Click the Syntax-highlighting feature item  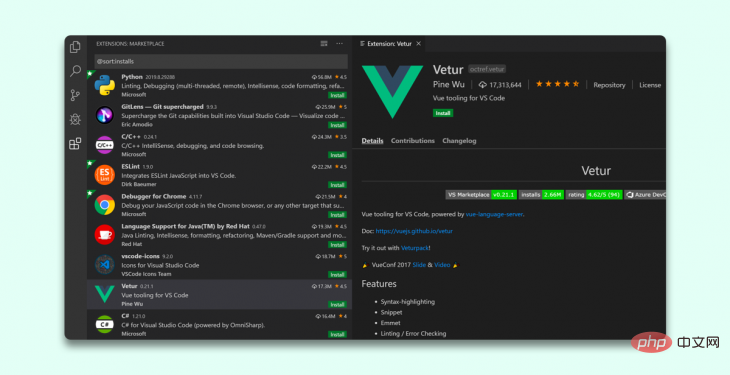408,302
